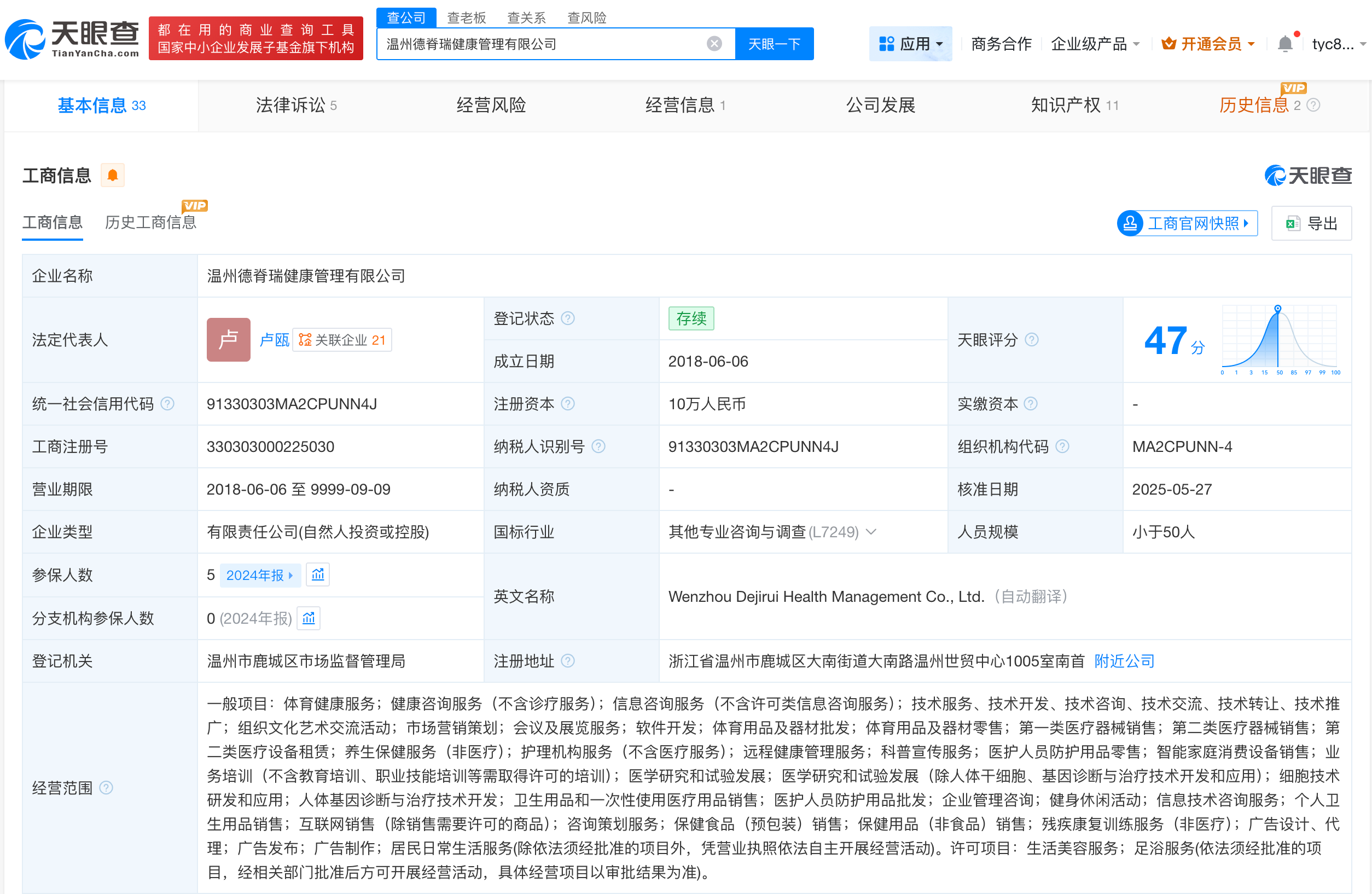Click the 附近公司 link
Viewport: 1372px width, 894px height.
click(1124, 660)
